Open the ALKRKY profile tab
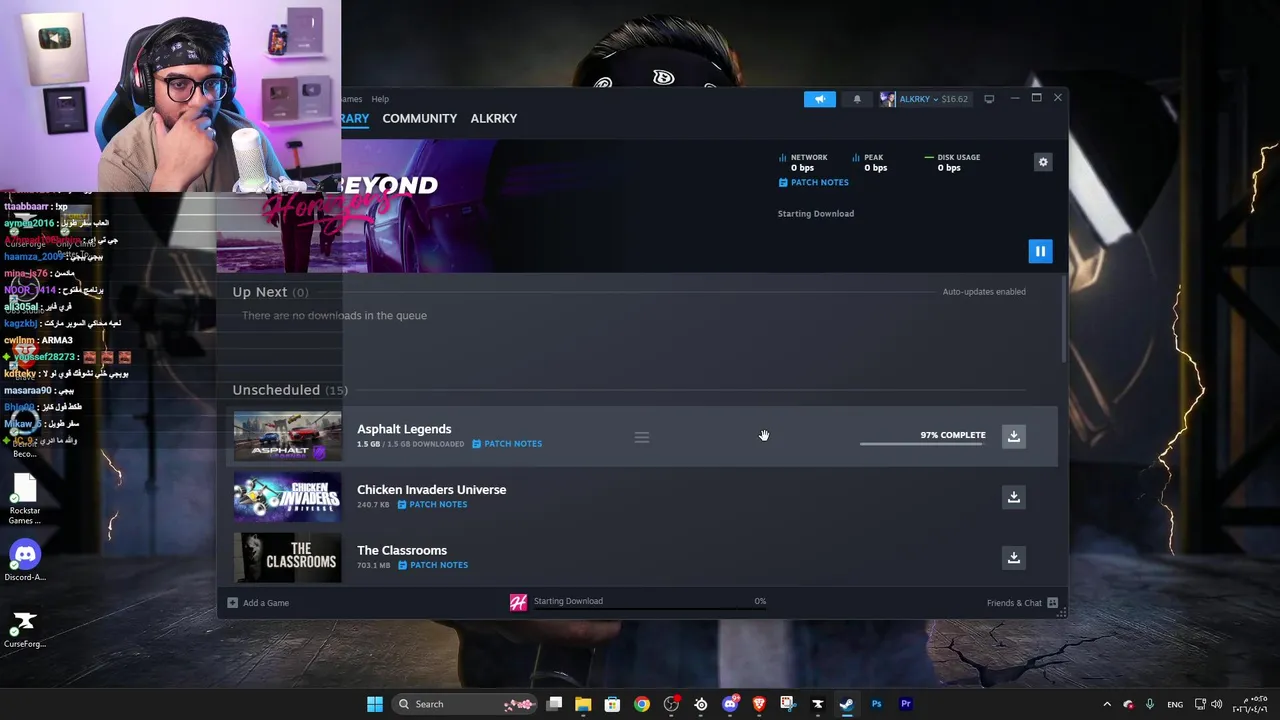The image size is (1280, 720). [x=494, y=118]
